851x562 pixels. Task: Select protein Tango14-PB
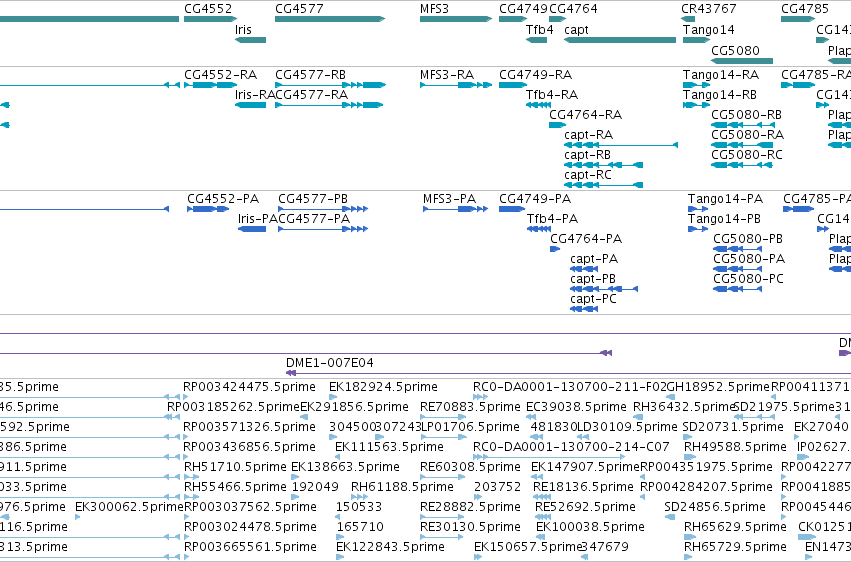point(698,229)
